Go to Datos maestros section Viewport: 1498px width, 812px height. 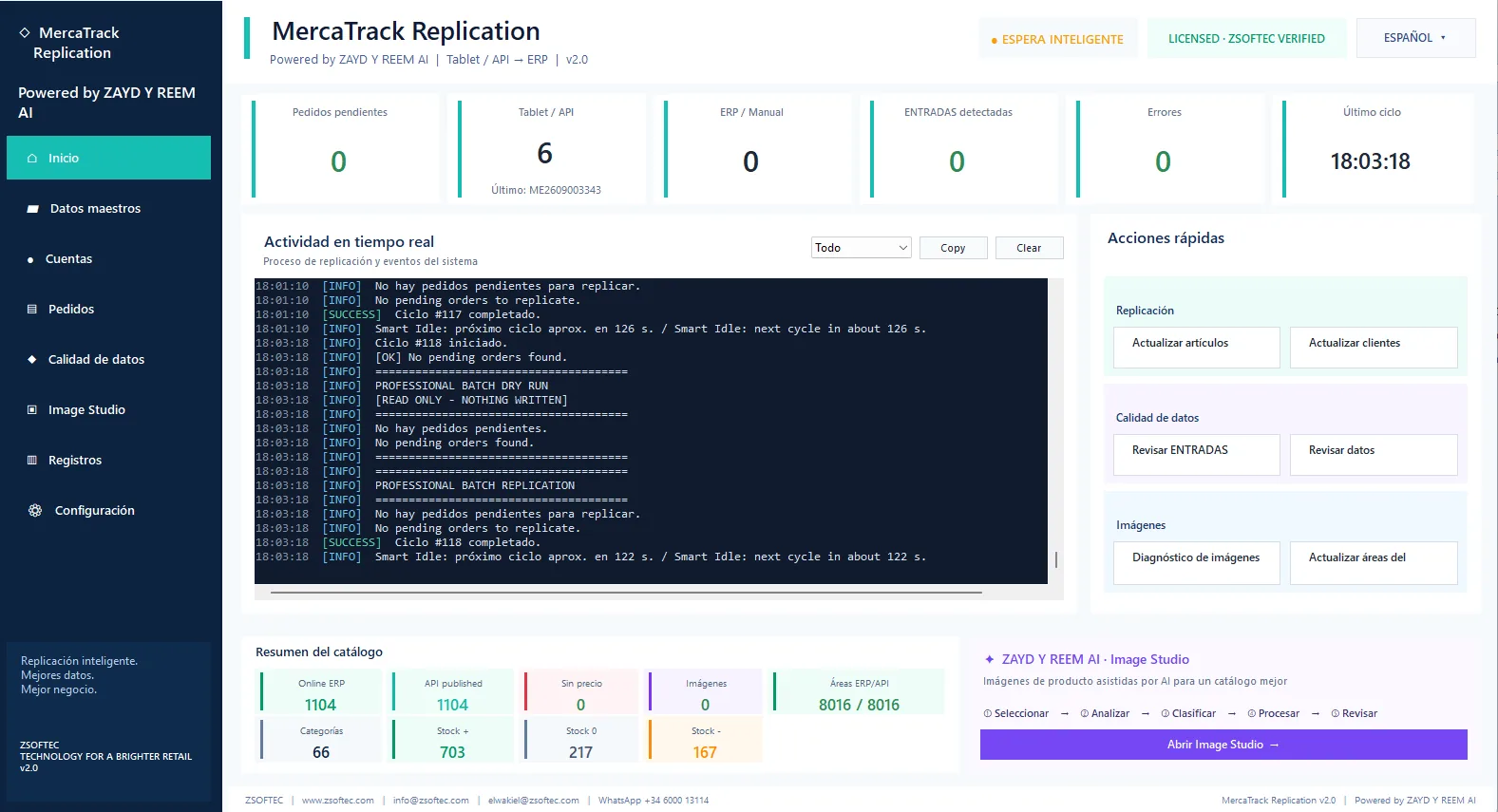[108, 208]
